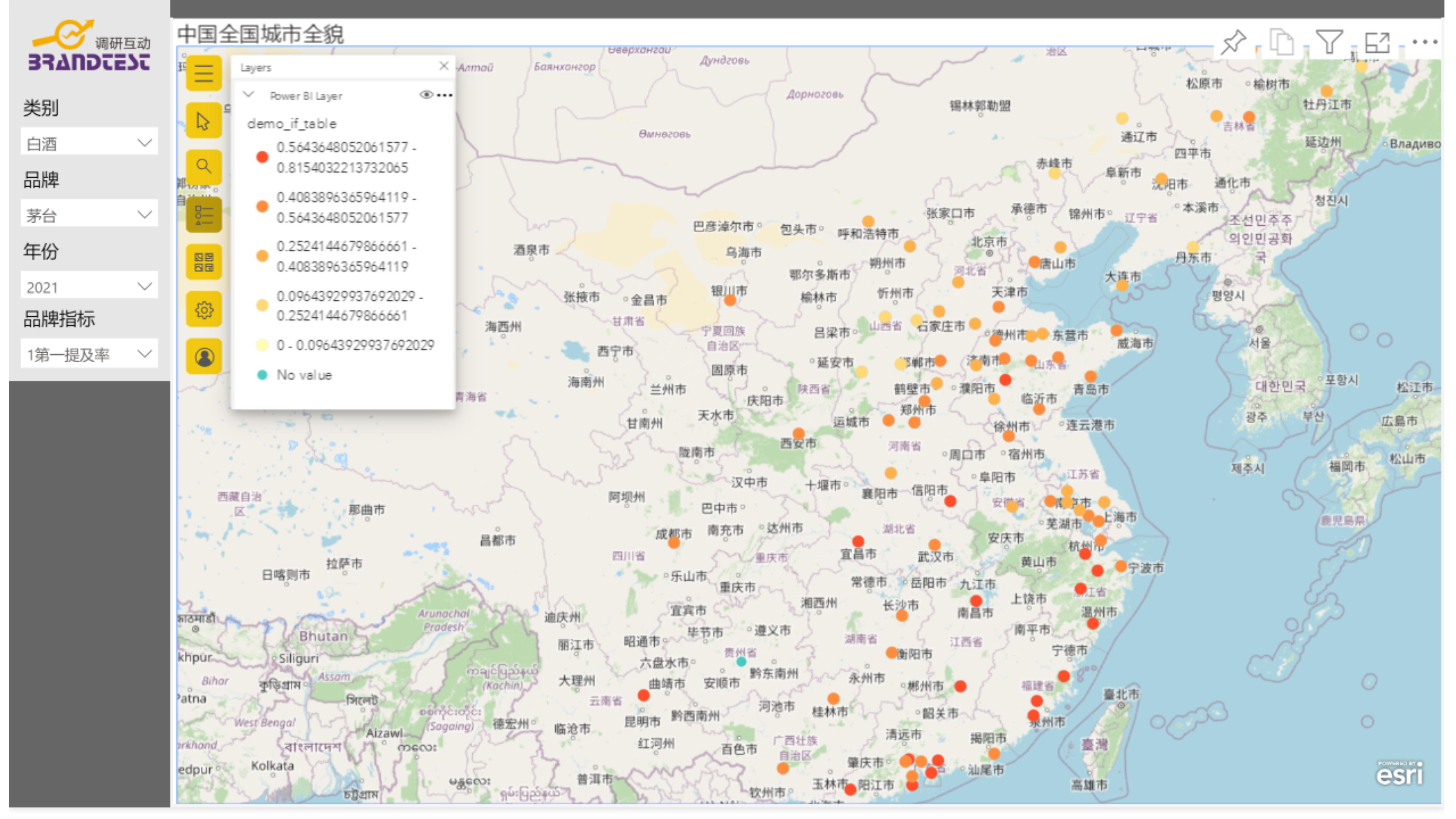Click the teal No value legend swatch
Viewport: 1456px width, 819px height.
point(262,375)
